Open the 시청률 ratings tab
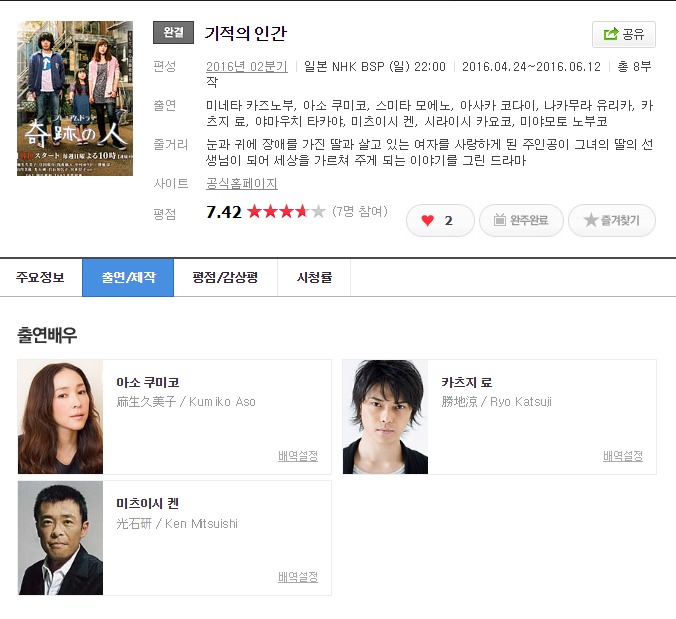676x619 pixels. tap(314, 278)
